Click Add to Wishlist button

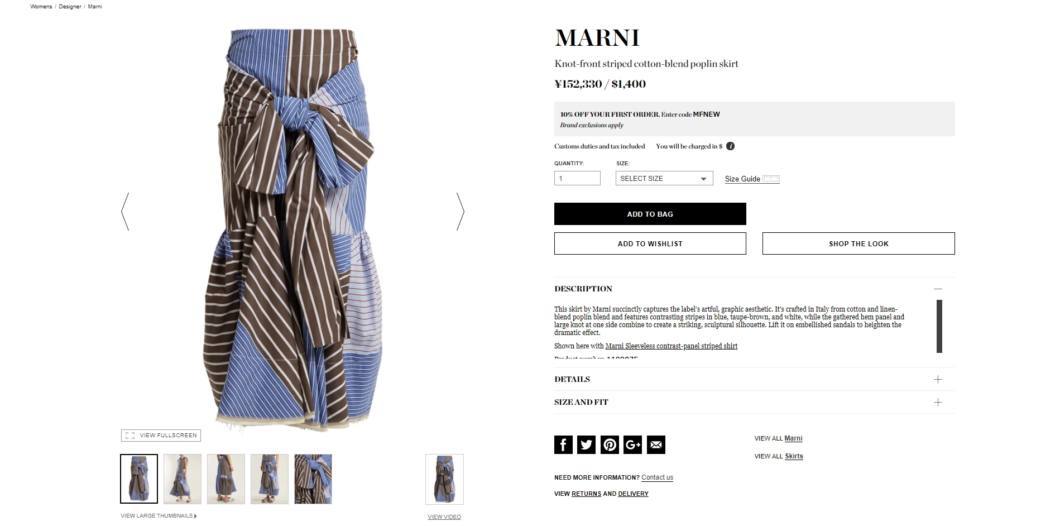pyautogui.click(x=650, y=243)
